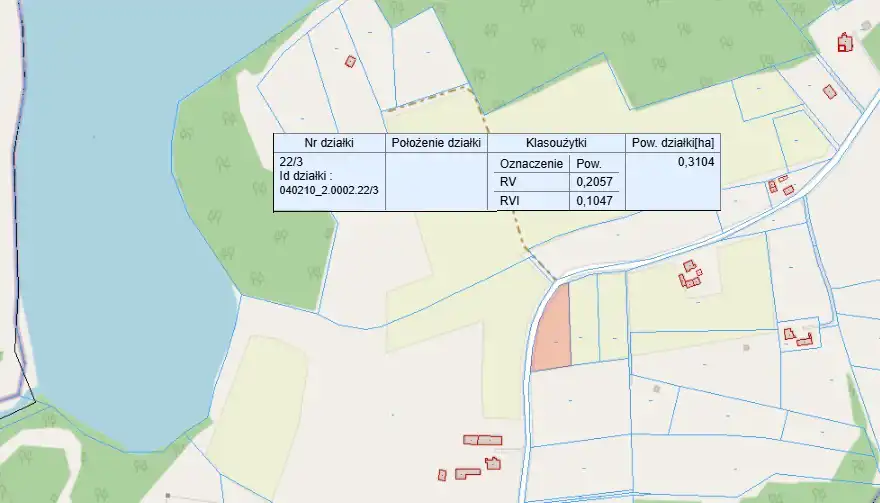The height and width of the screenshot is (503, 880).
Task: Click the small red building in the upper-left field
Action: [x=350, y=61]
